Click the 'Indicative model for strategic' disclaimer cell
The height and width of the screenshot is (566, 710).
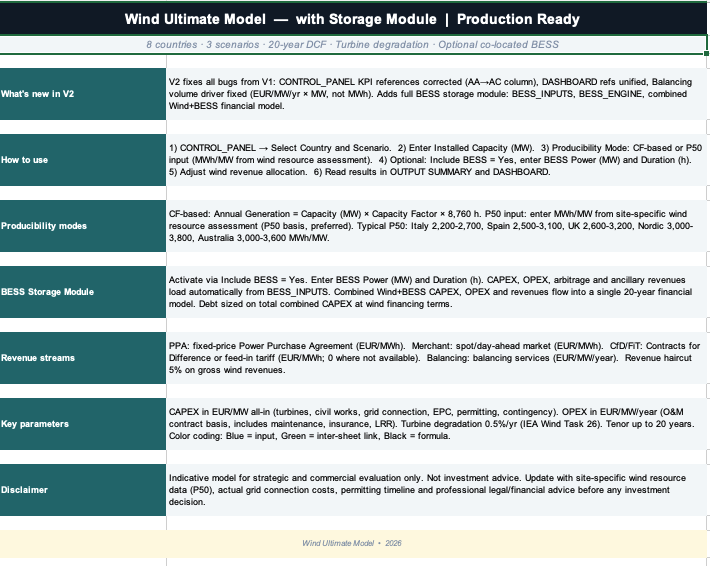pos(437,490)
